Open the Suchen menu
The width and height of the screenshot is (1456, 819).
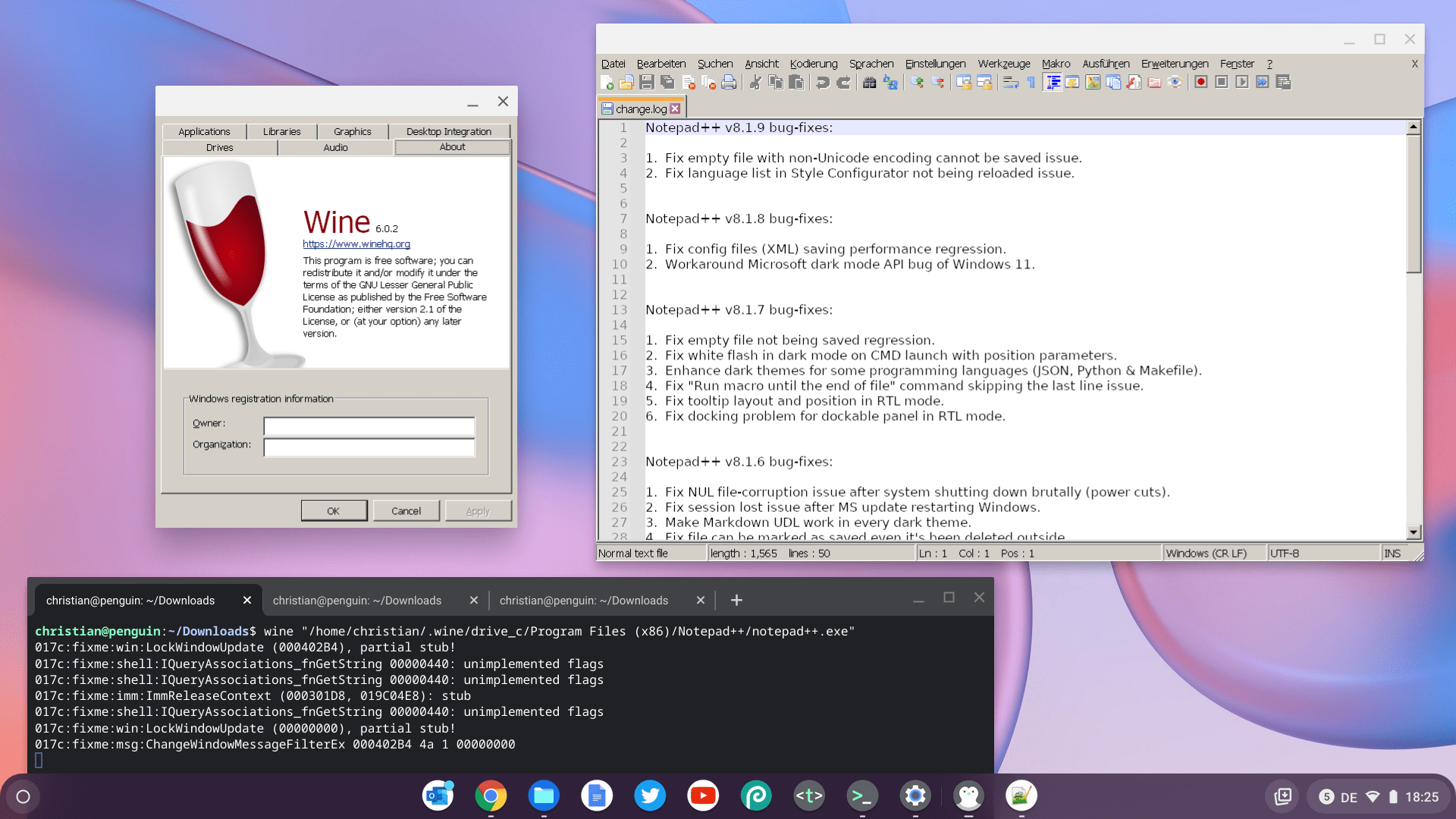715,64
